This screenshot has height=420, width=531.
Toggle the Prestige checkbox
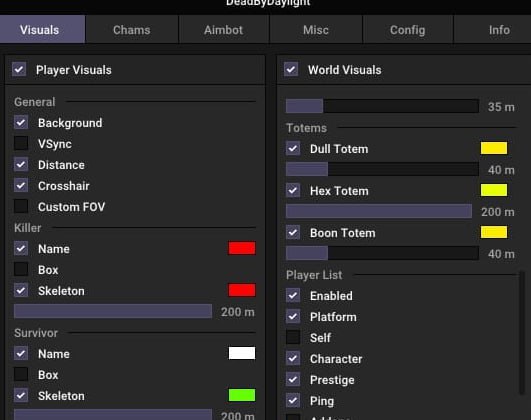point(293,379)
